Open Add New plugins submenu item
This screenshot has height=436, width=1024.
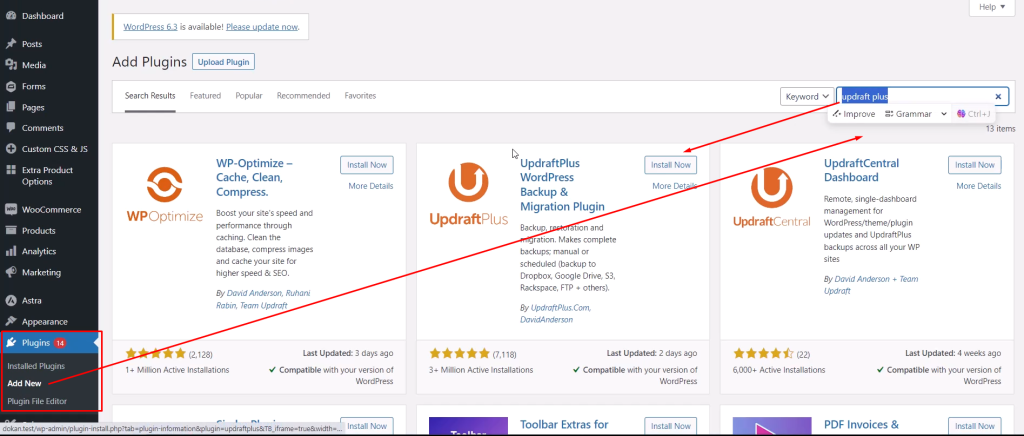[24, 383]
